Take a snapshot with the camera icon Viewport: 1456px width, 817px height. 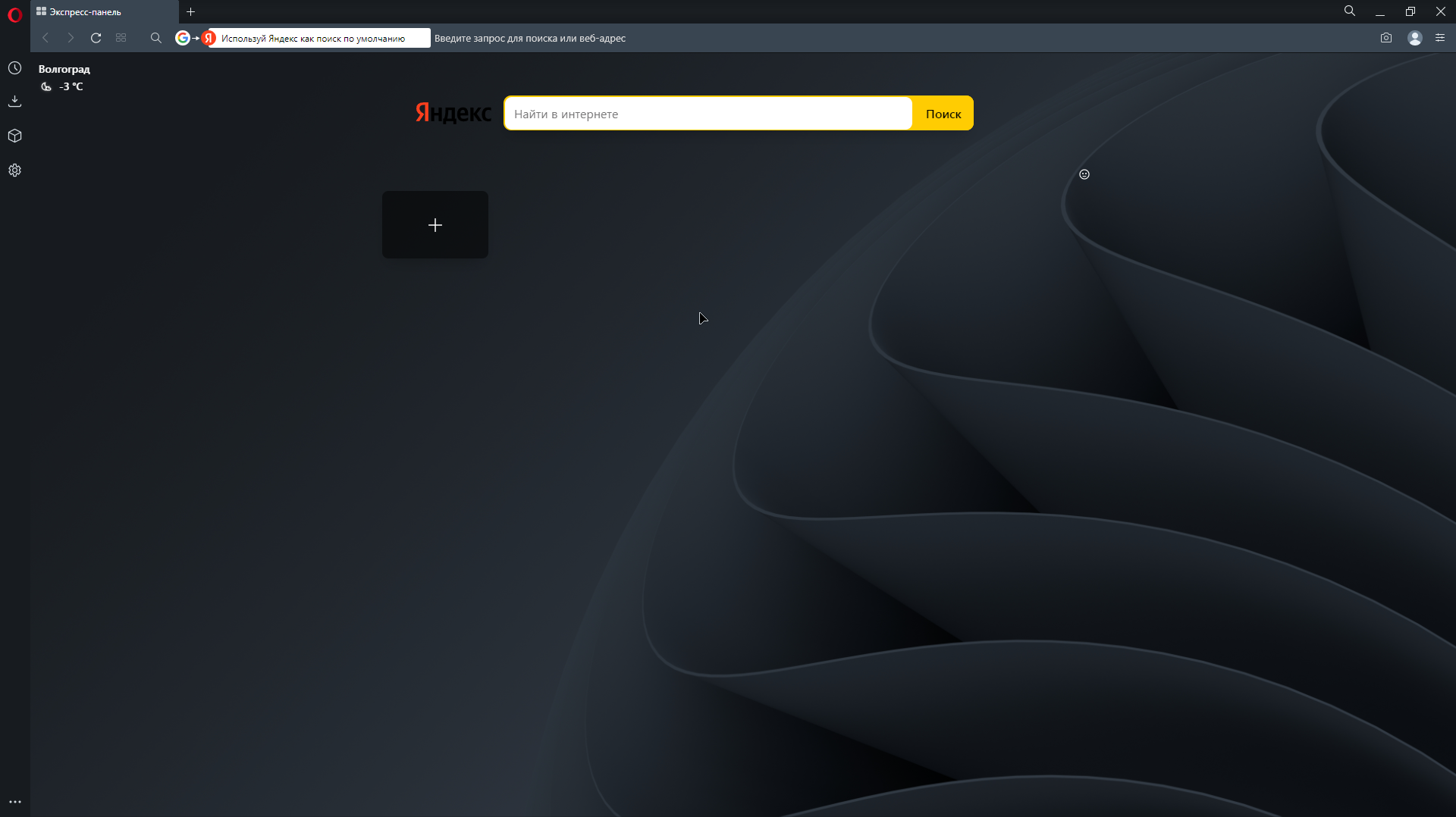click(x=1386, y=38)
